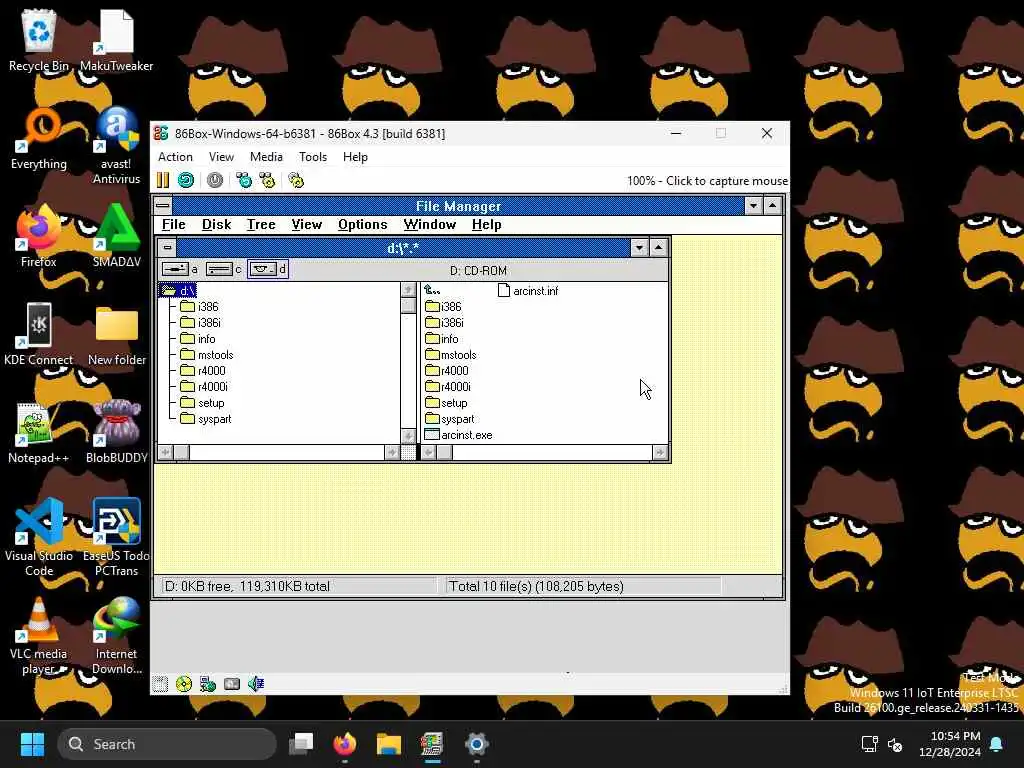Click tree pane scroll left arrow
Screen dimensions: 1024x768
pyautogui.click(x=166, y=452)
